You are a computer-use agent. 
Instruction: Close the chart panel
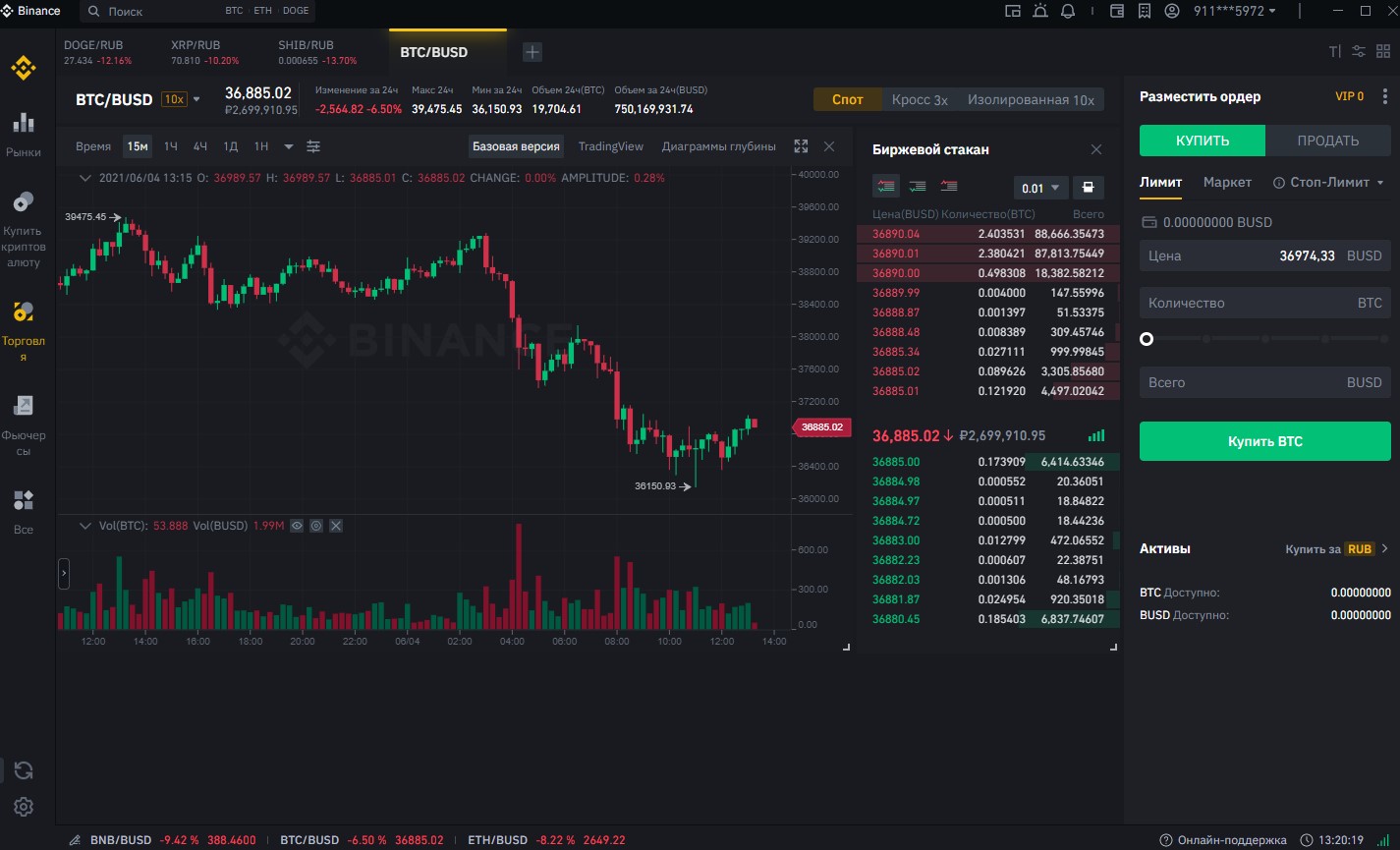[828, 146]
